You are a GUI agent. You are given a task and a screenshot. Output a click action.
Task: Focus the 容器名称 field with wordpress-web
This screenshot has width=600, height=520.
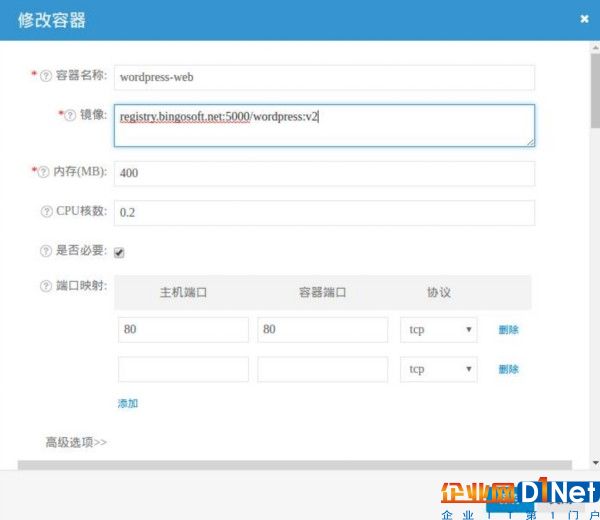coord(324,78)
